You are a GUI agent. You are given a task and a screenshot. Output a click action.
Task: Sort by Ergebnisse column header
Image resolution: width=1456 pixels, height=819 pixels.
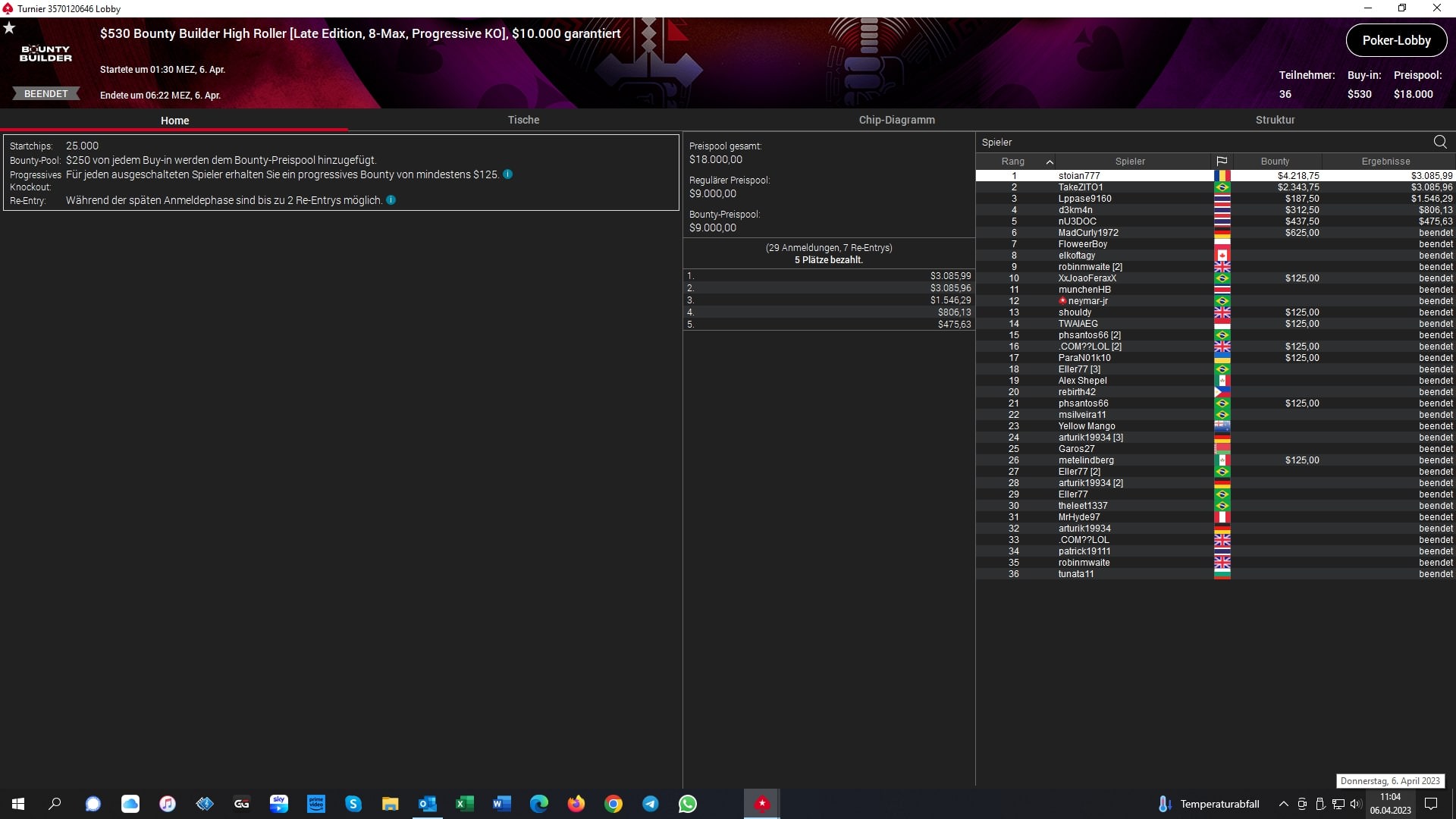pos(1385,162)
